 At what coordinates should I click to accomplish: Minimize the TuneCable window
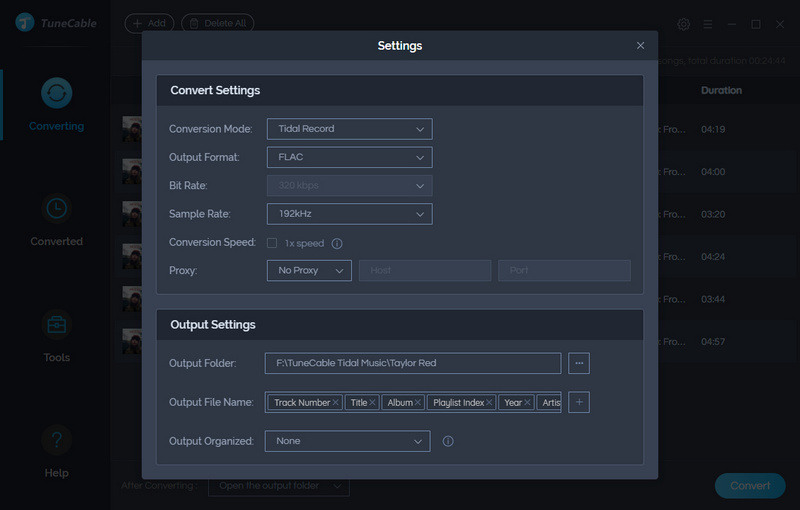pyautogui.click(x=732, y=24)
